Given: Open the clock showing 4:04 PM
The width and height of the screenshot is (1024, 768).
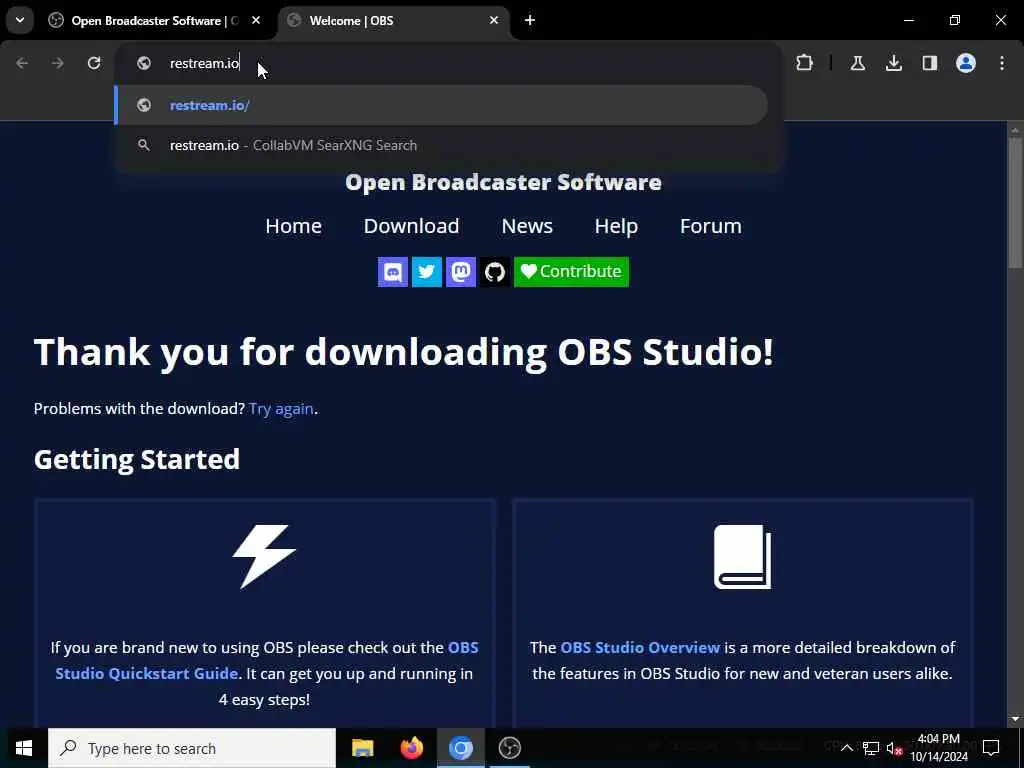Looking at the screenshot, I should pyautogui.click(x=939, y=748).
